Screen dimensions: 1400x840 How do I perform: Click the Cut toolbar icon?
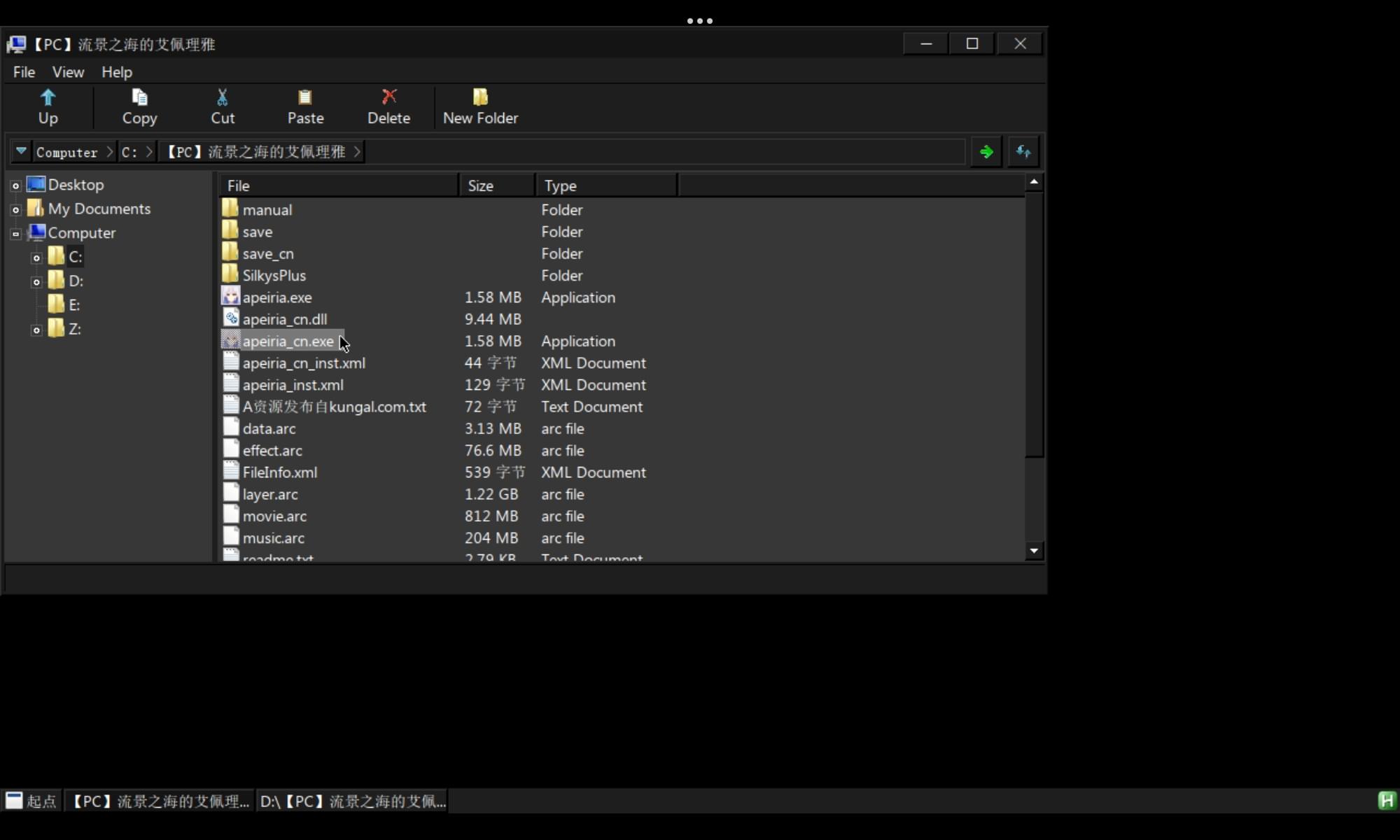222,105
